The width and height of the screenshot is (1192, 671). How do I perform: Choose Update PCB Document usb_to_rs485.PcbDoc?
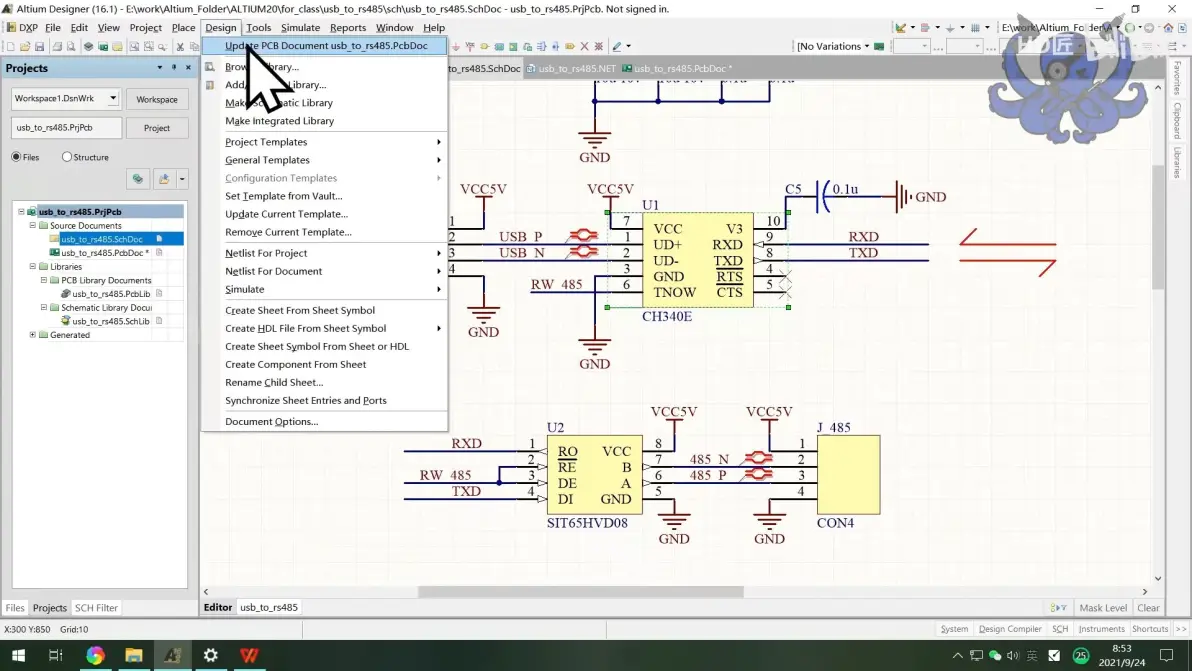[325, 46]
